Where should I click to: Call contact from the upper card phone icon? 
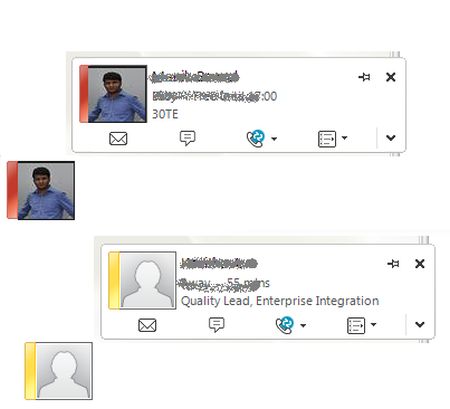pos(256,138)
